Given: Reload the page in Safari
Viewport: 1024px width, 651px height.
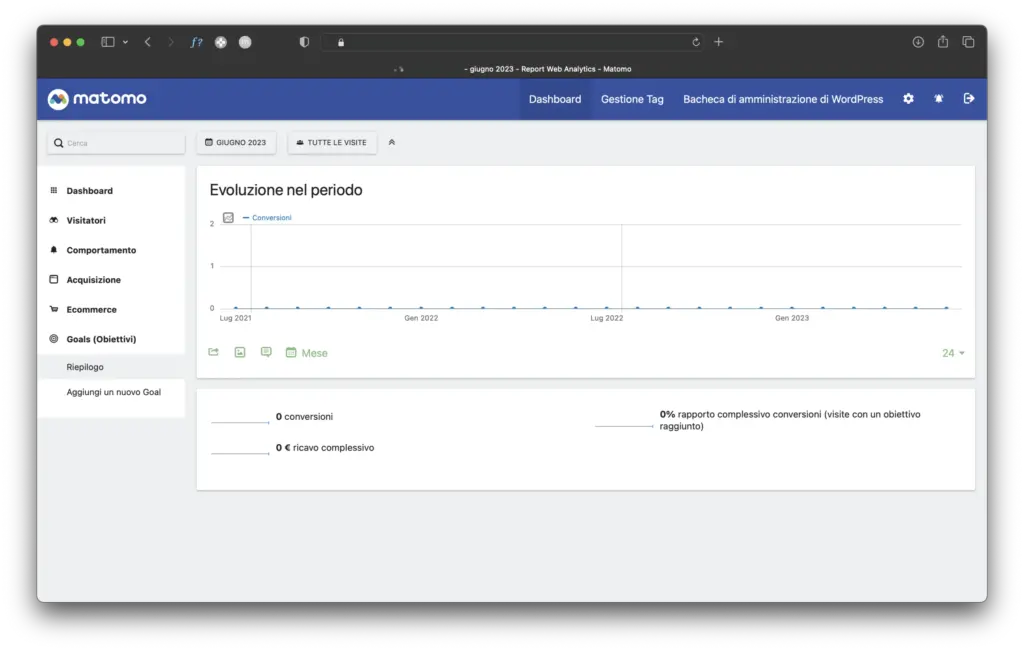Looking at the screenshot, I should click(x=696, y=42).
